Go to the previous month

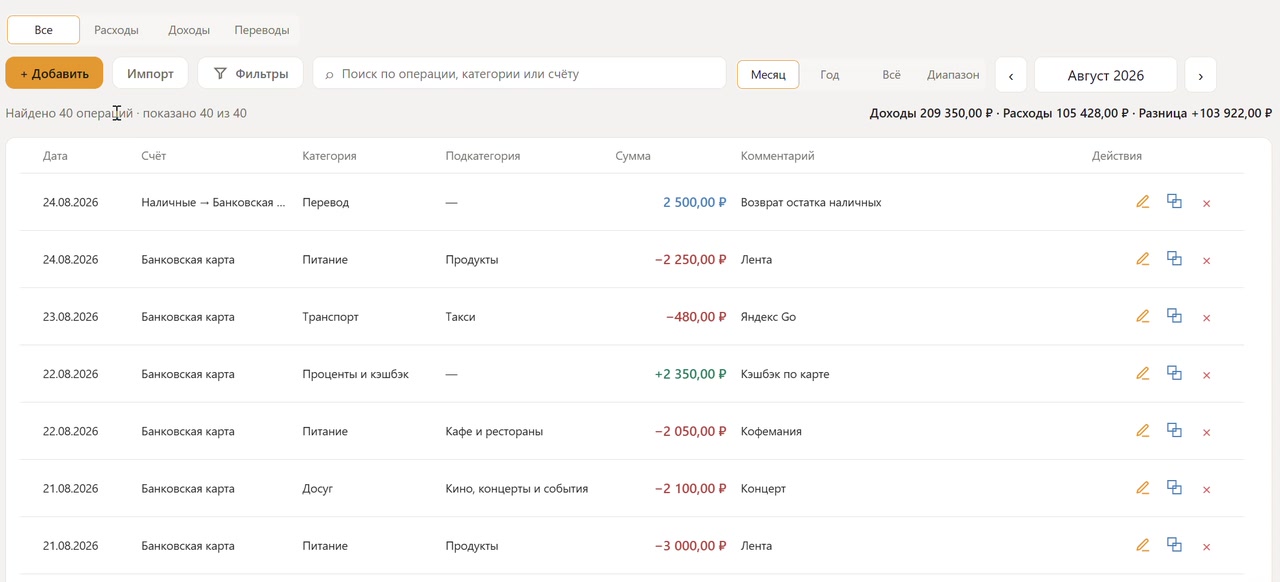[x=1011, y=75]
